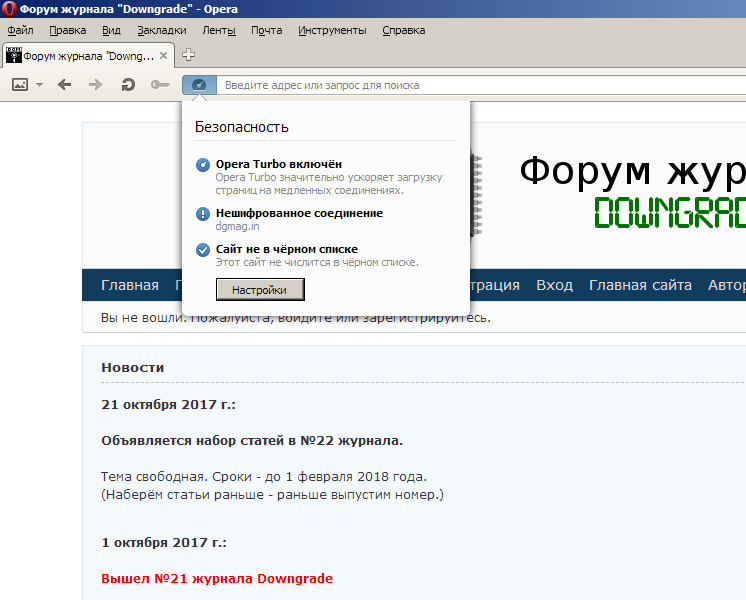Click the Back arrow navigation button

[x=65, y=85]
